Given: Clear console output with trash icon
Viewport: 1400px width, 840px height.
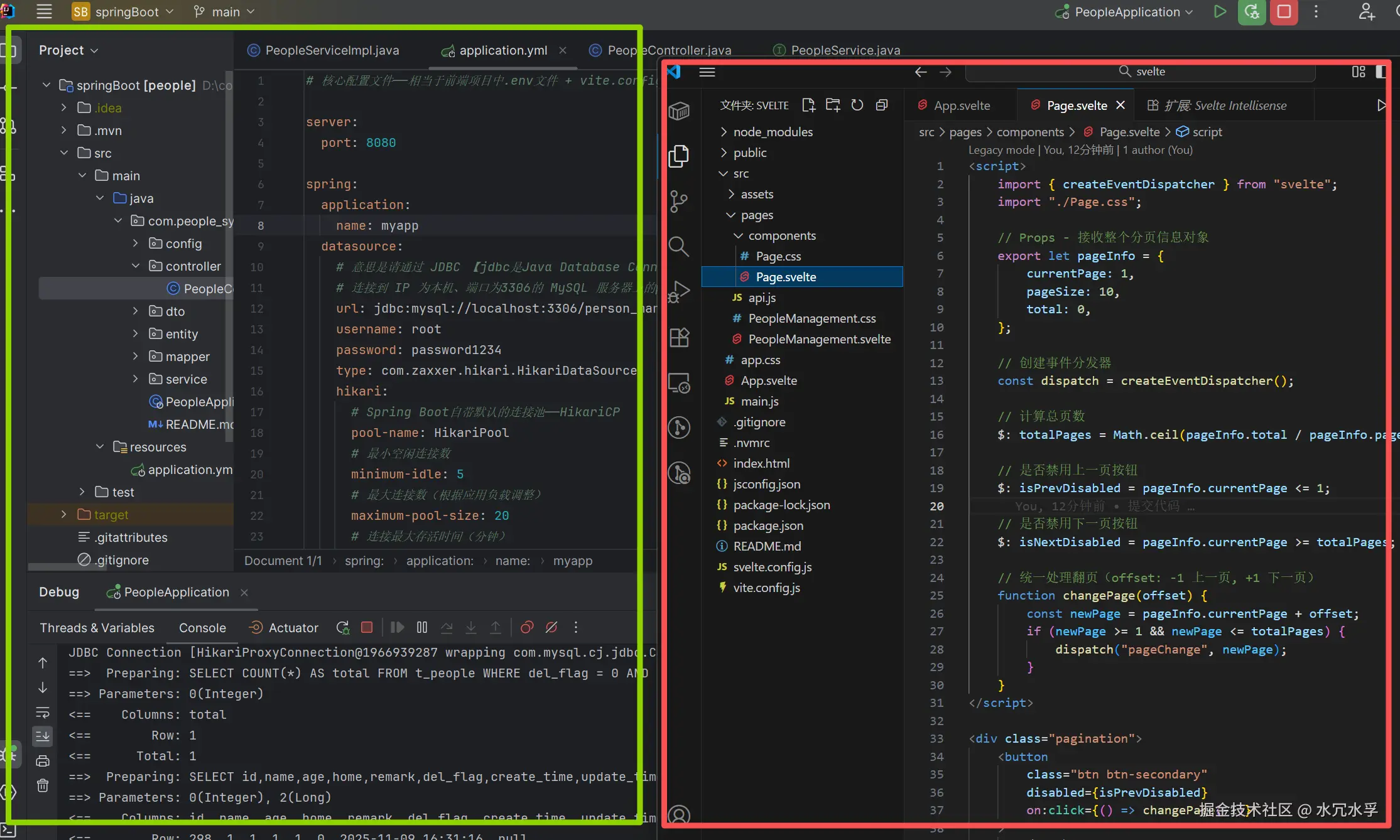Looking at the screenshot, I should coord(43,785).
